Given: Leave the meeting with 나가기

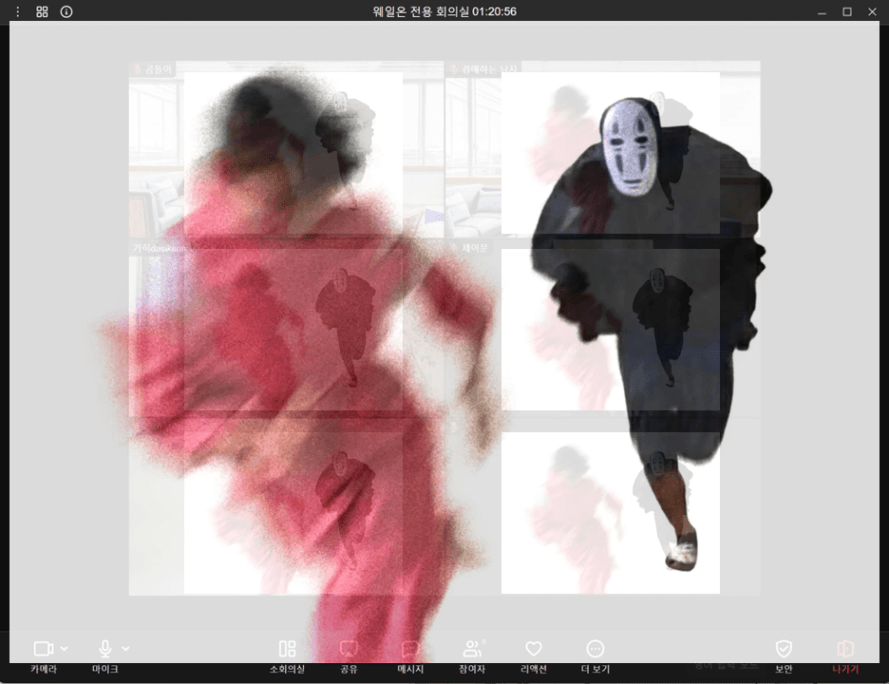Looking at the screenshot, I should coord(845,656).
